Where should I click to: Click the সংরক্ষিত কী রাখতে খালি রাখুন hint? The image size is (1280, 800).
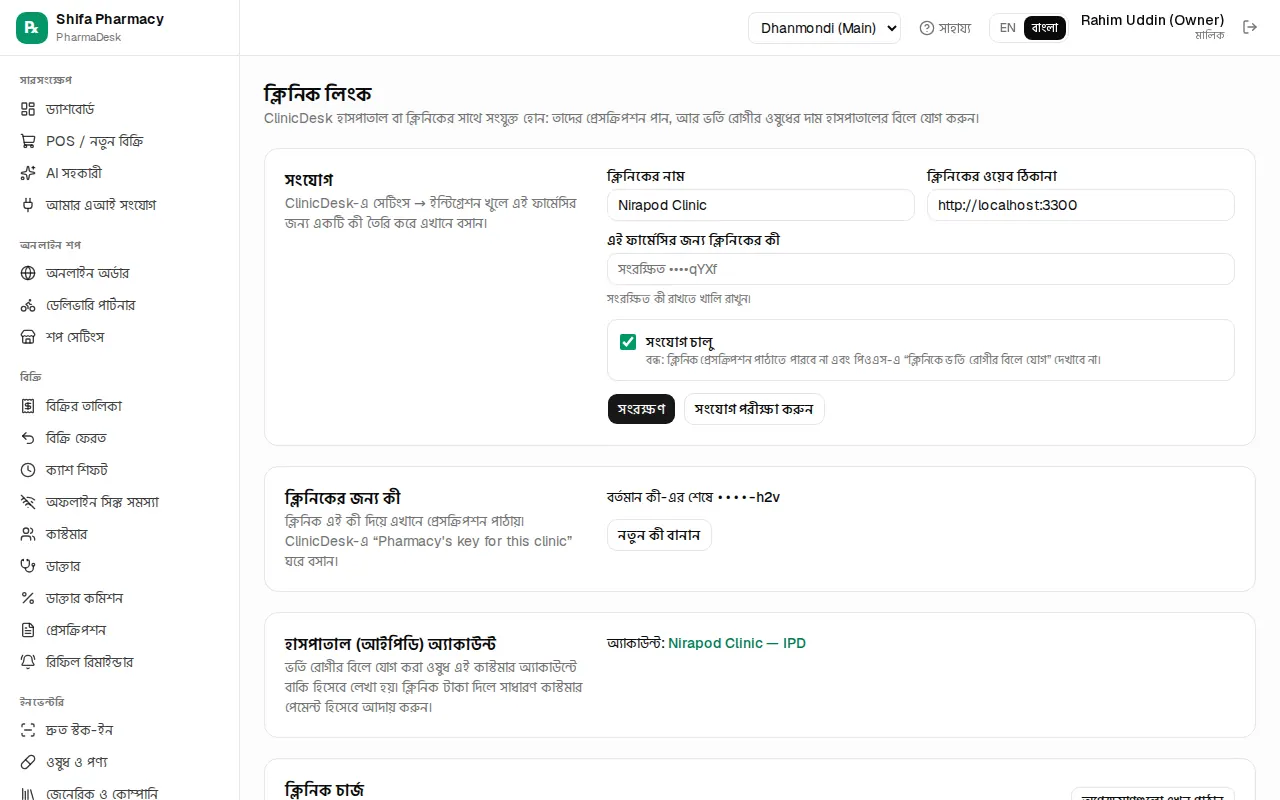click(679, 299)
